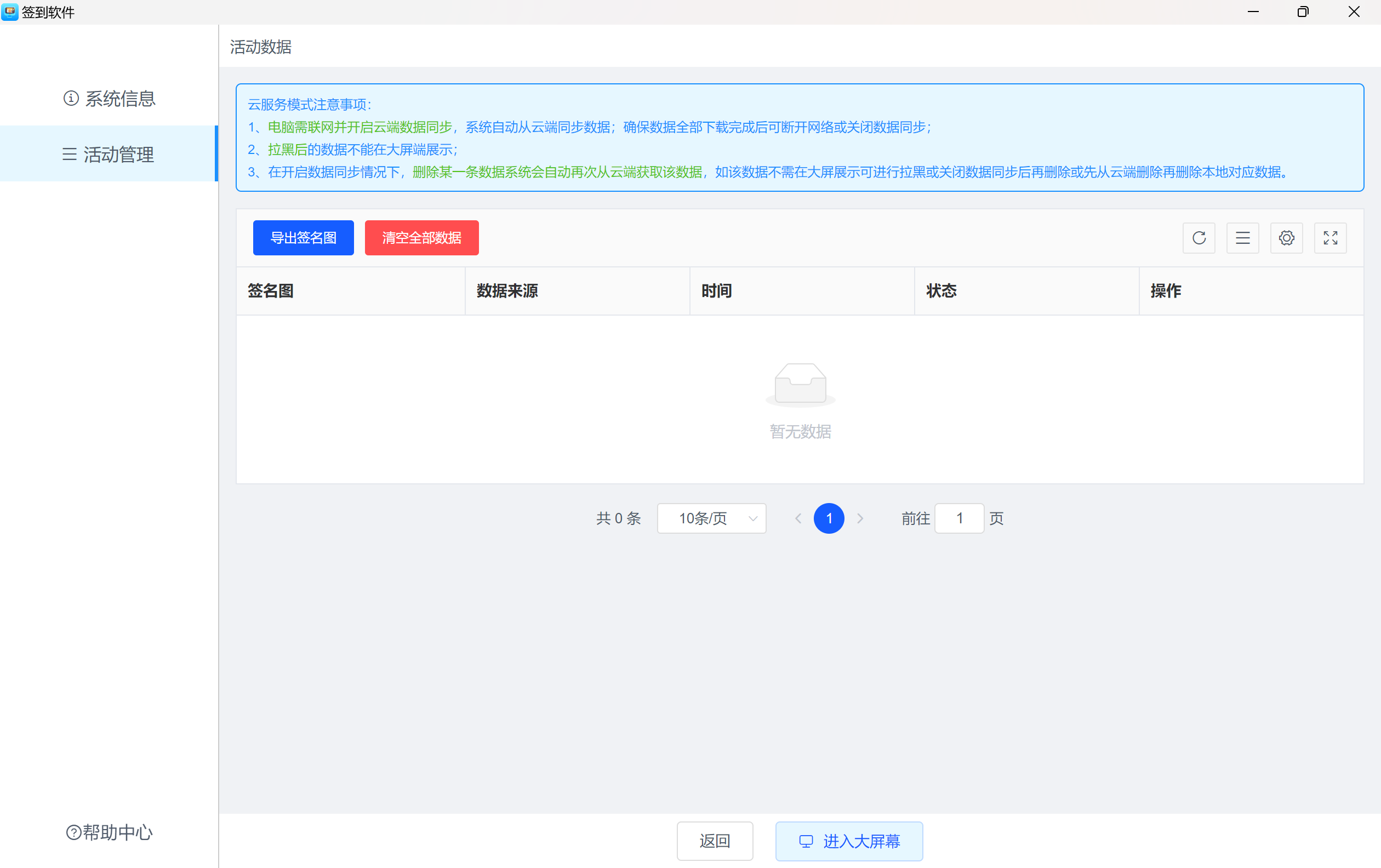Click the go-to page number field
Screen dimensions: 1381x868
(959, 518)
